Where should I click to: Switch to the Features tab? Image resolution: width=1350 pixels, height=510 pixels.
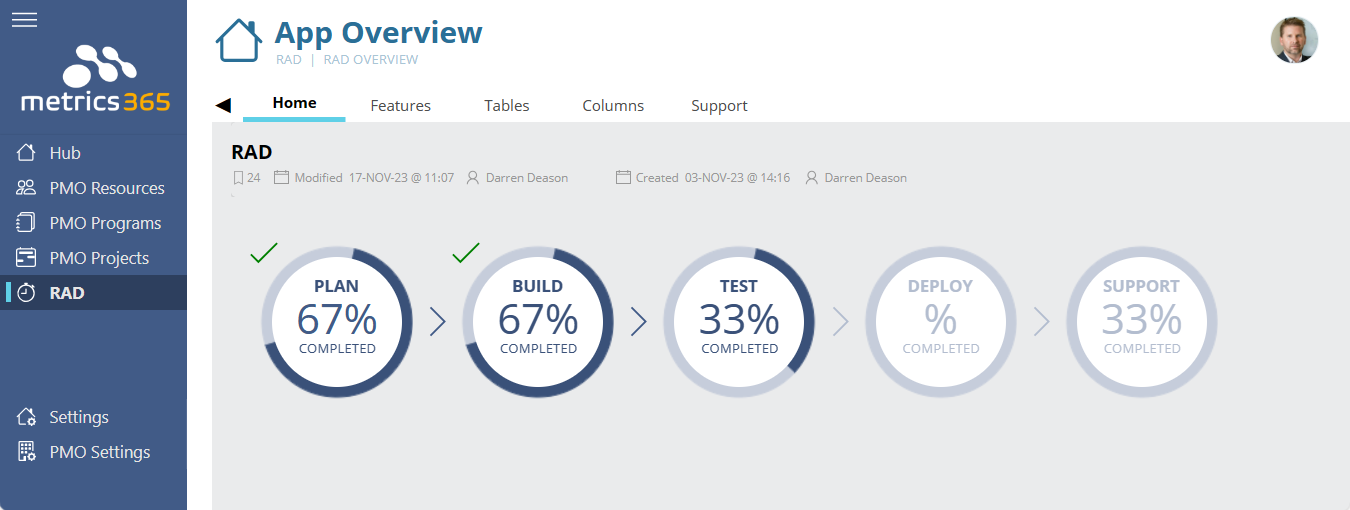click(400, 105)
